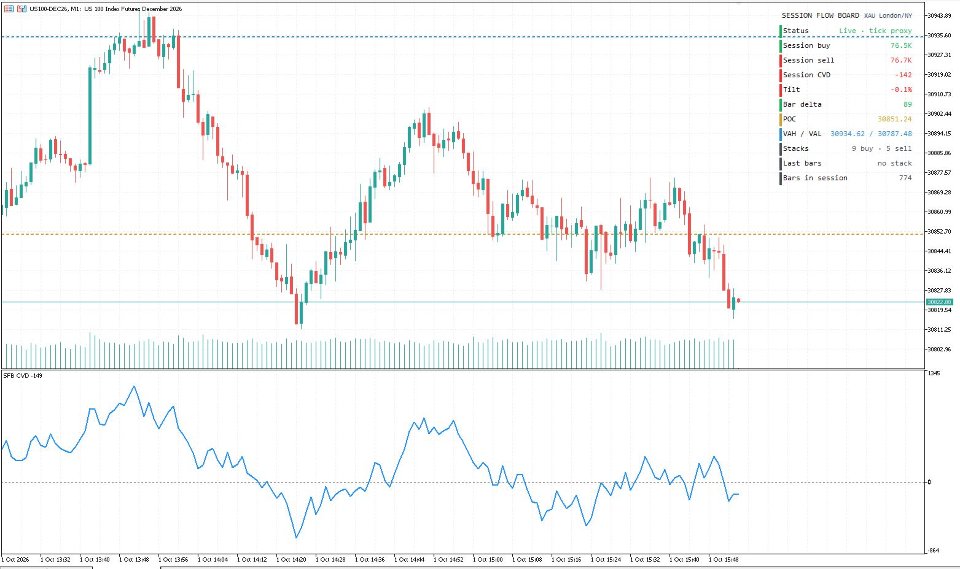Click the 'Last bars' label
The width and height of the screenshot is (960, 569).
(x=802, y=163)
